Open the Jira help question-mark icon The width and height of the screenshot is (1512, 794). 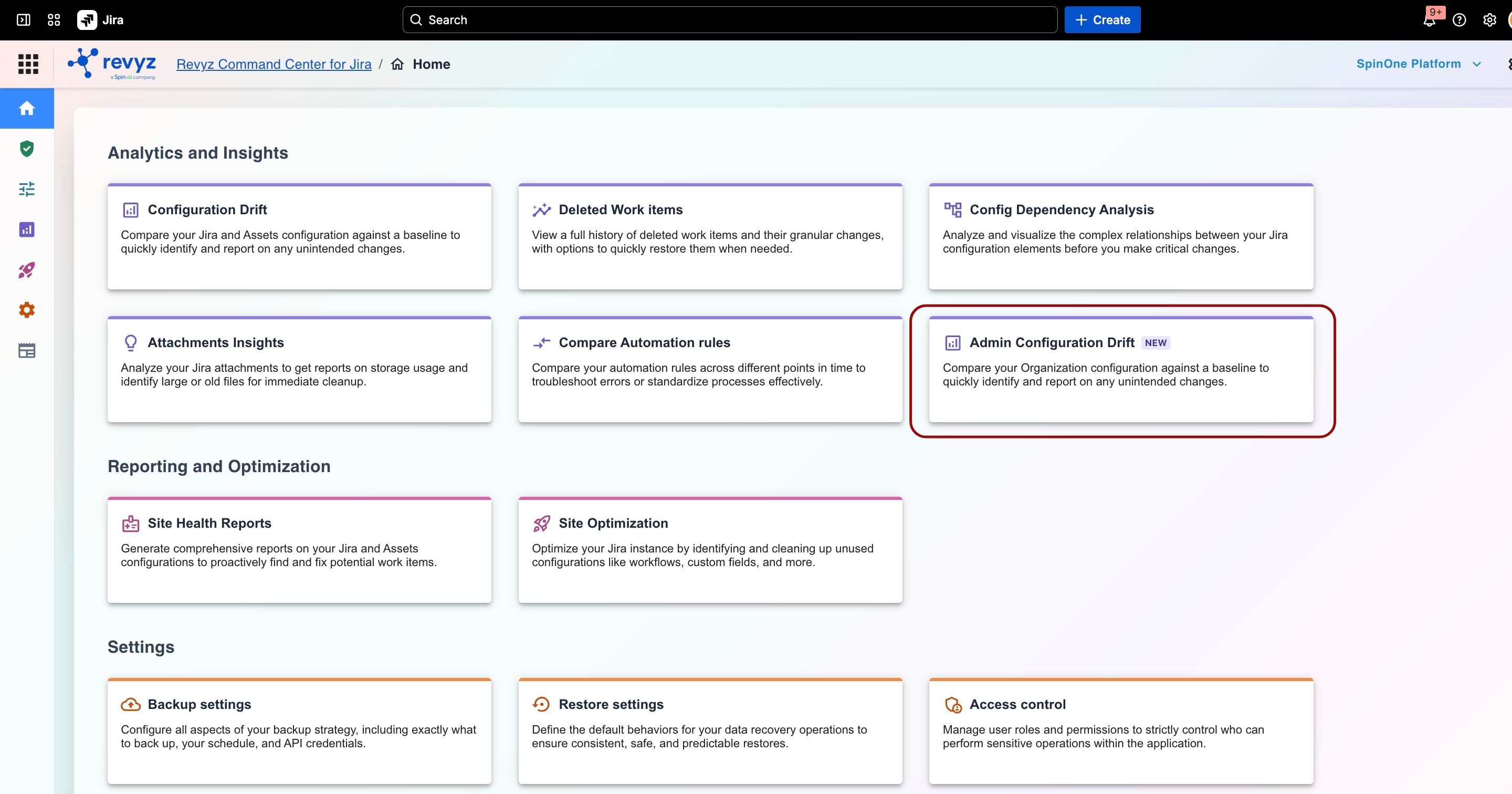tap(1459, 20)
